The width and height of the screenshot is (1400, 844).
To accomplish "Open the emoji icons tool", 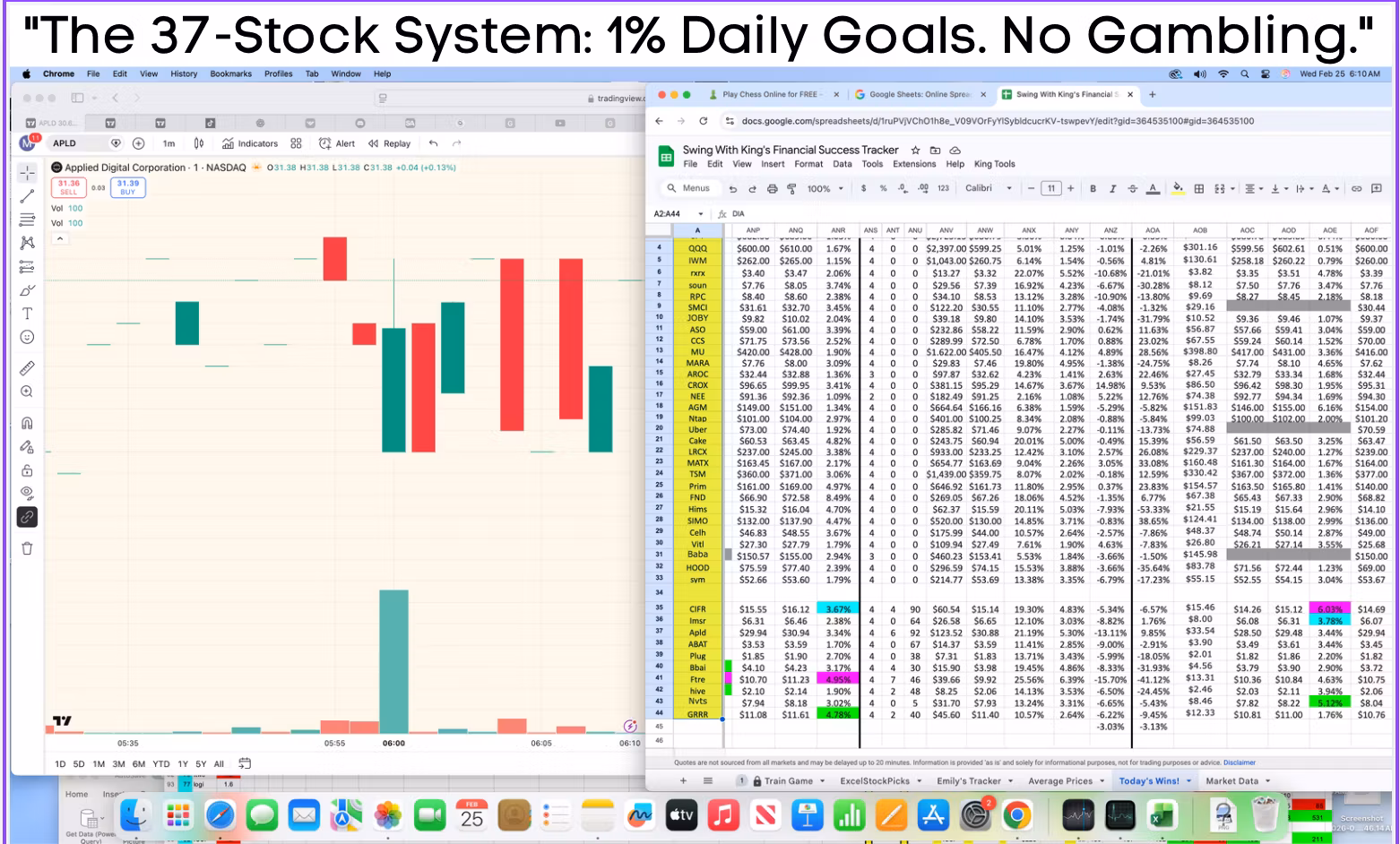I will 27,337.
